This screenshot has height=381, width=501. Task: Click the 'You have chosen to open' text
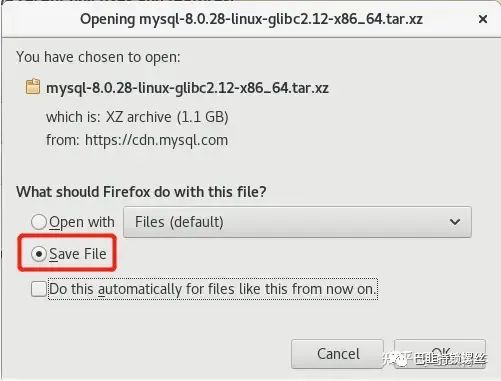point(98,57)
